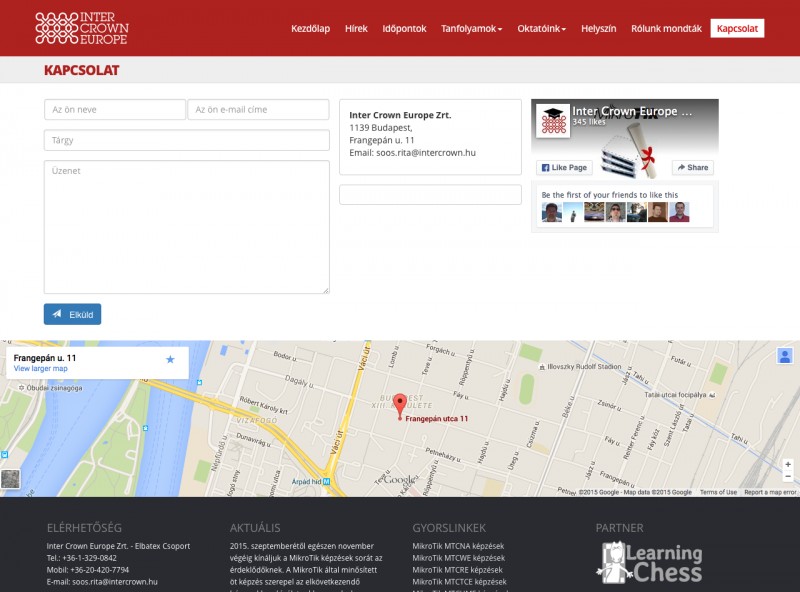Image resolution: width=800 pixels, height=592 pixels.
Task: Open the Street View pegman icon
Action: [785, 356]
